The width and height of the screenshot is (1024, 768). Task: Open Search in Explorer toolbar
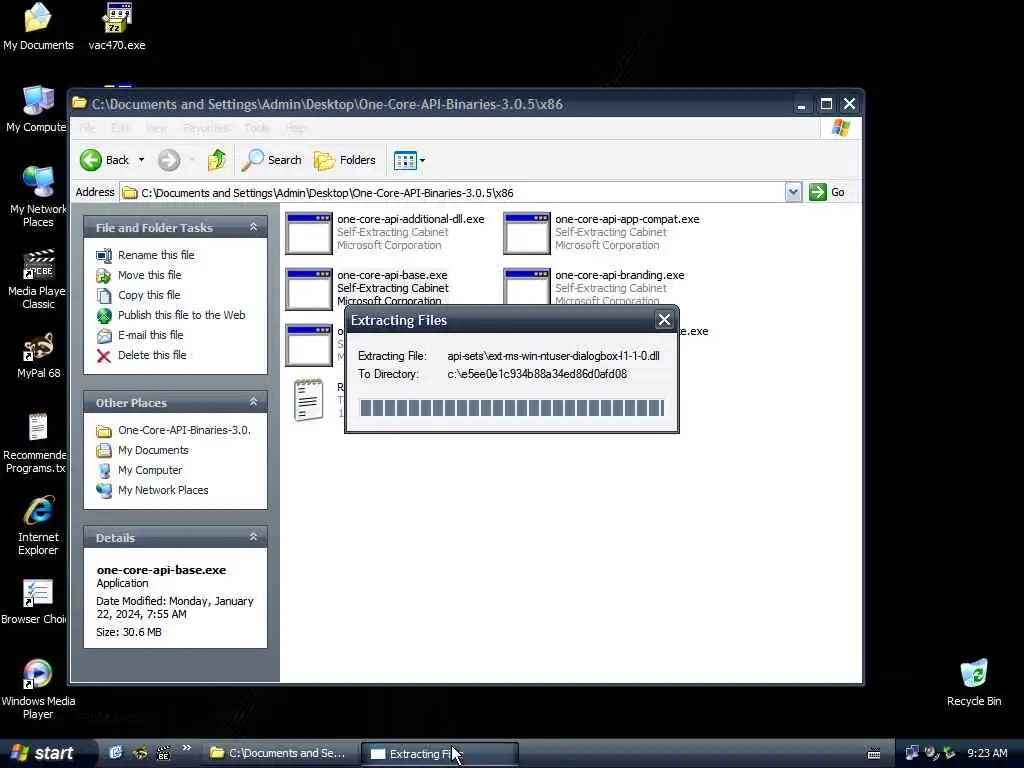(x=272, y=160)
